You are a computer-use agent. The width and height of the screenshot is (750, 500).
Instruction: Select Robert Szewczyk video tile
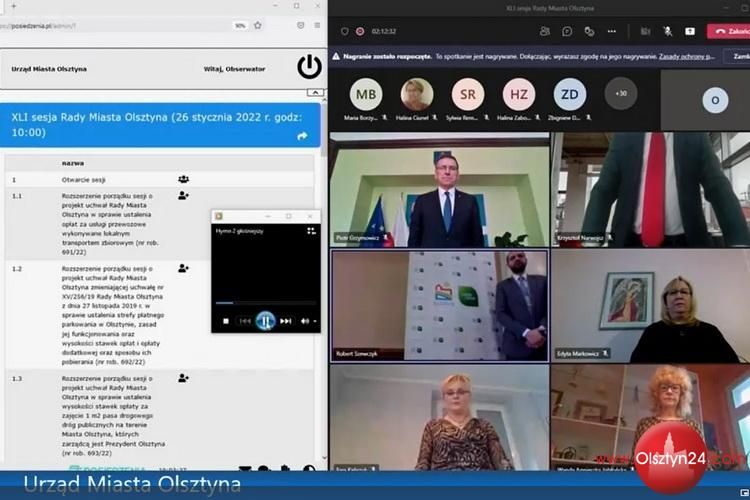point(440,305)
